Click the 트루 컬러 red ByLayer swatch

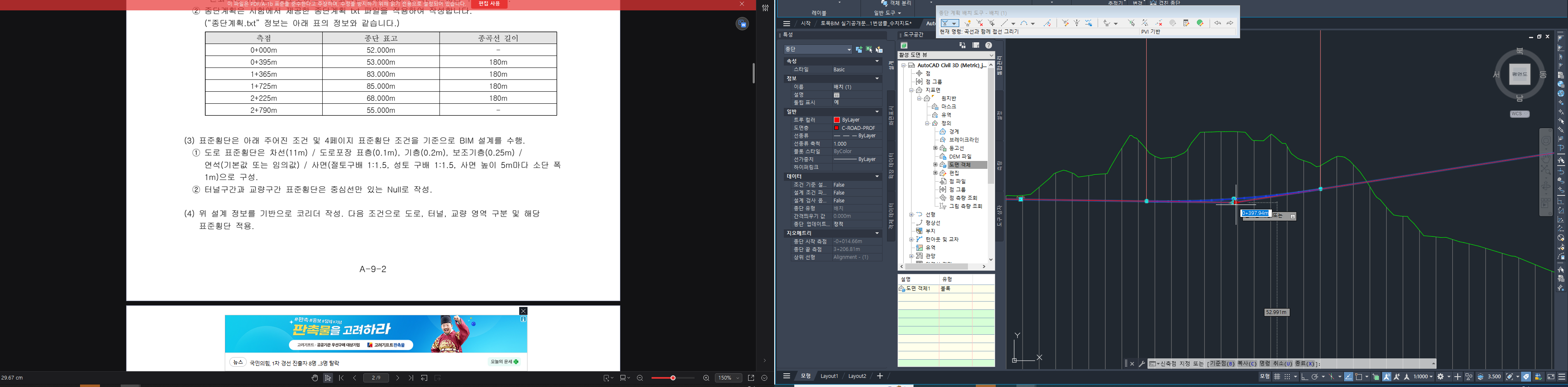837,120
